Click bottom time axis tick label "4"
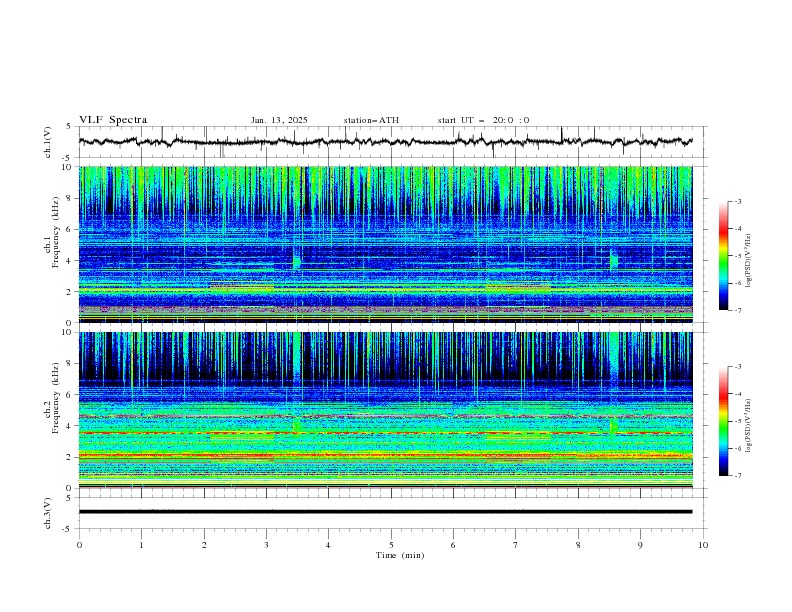Viewport: 792px width, 612px height. 328,545
